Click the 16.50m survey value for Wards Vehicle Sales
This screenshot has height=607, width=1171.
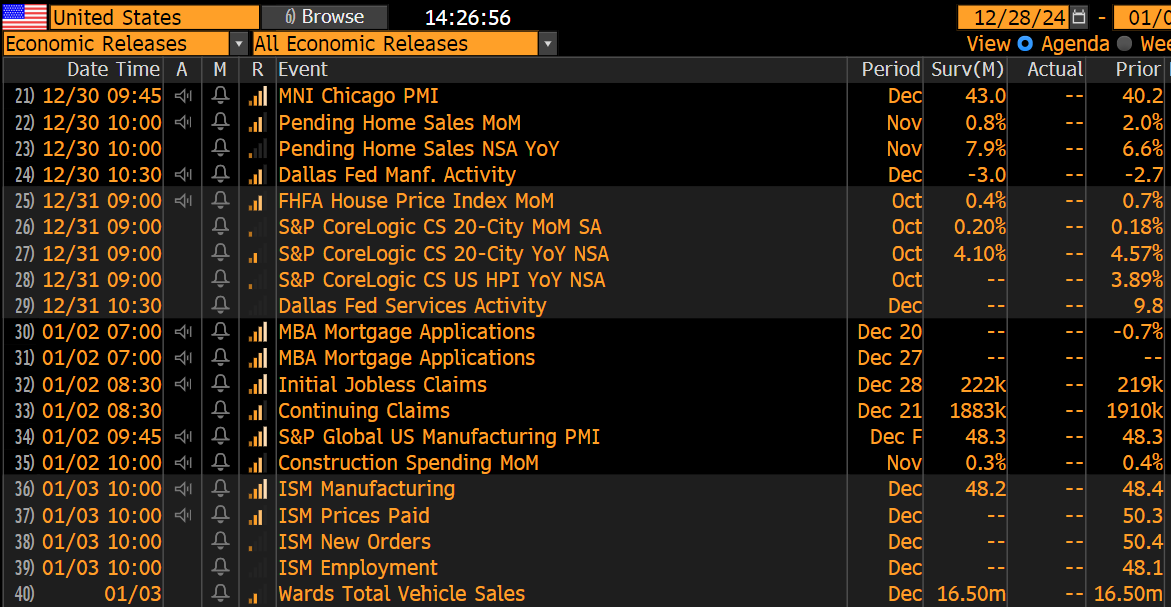971,594
